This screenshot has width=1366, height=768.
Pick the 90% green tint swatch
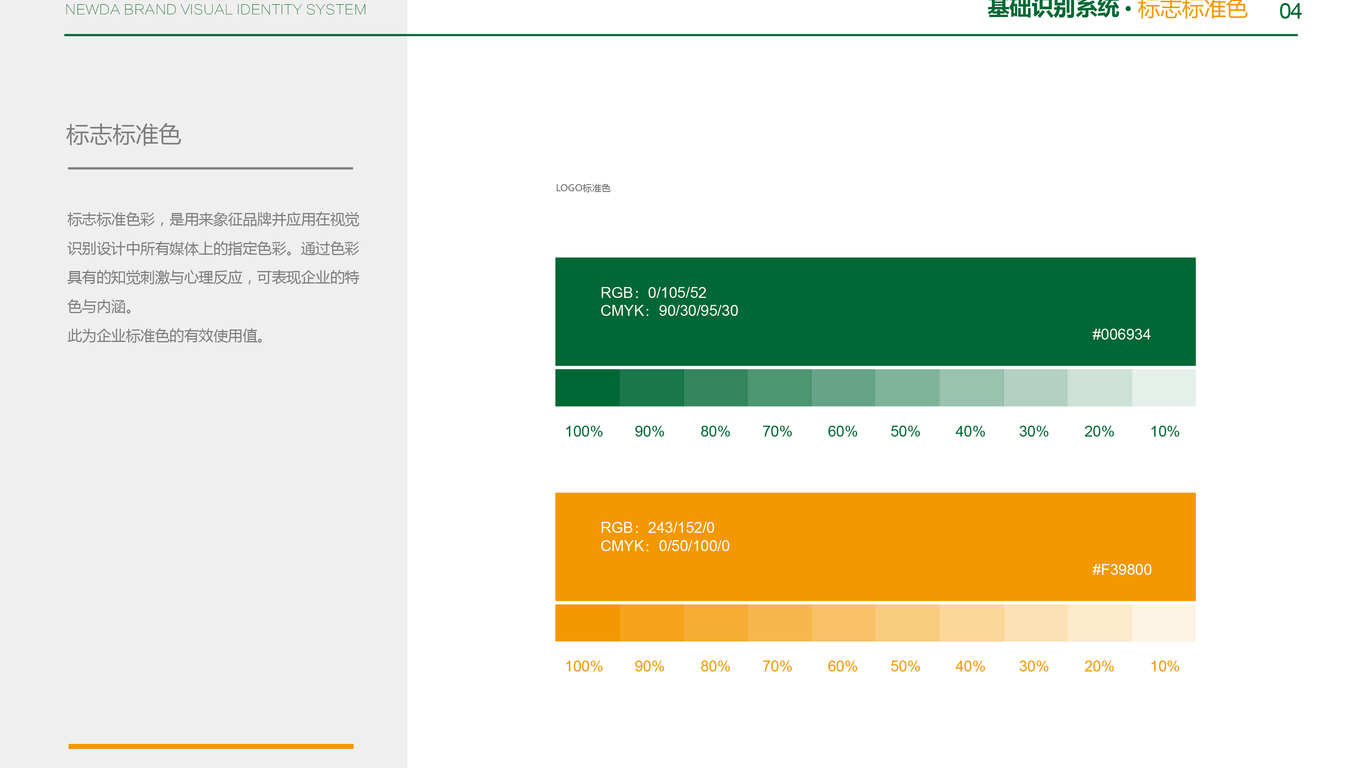coord(652,388)
